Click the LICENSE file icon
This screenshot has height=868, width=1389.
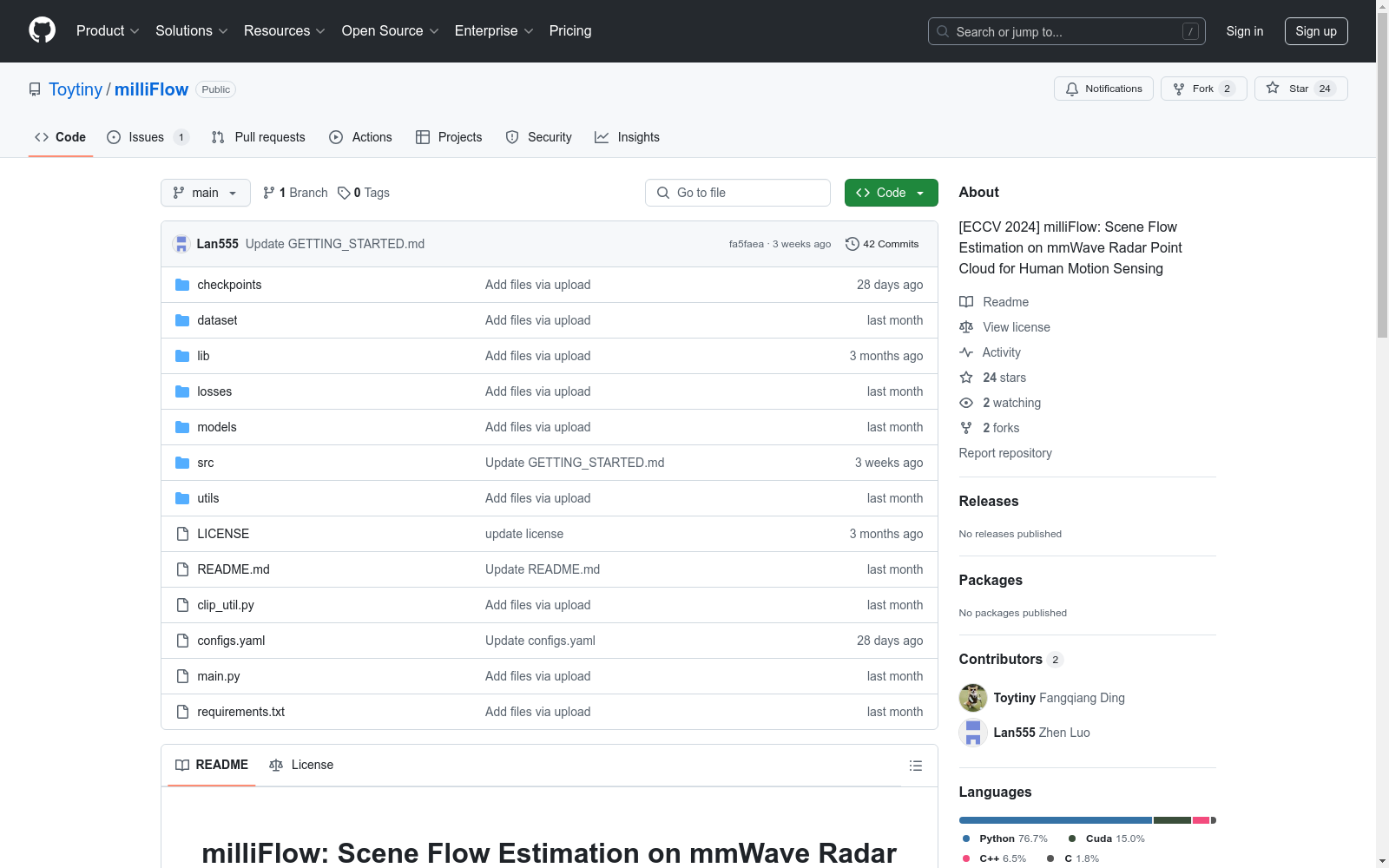pos(182,534)
